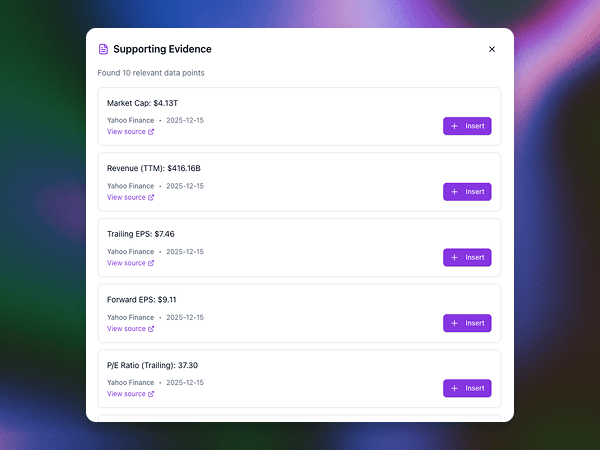Close the Supporting Evidence dialog
Image resolution: width=600 pixels, height=450 pixels.
pos(491,49)
